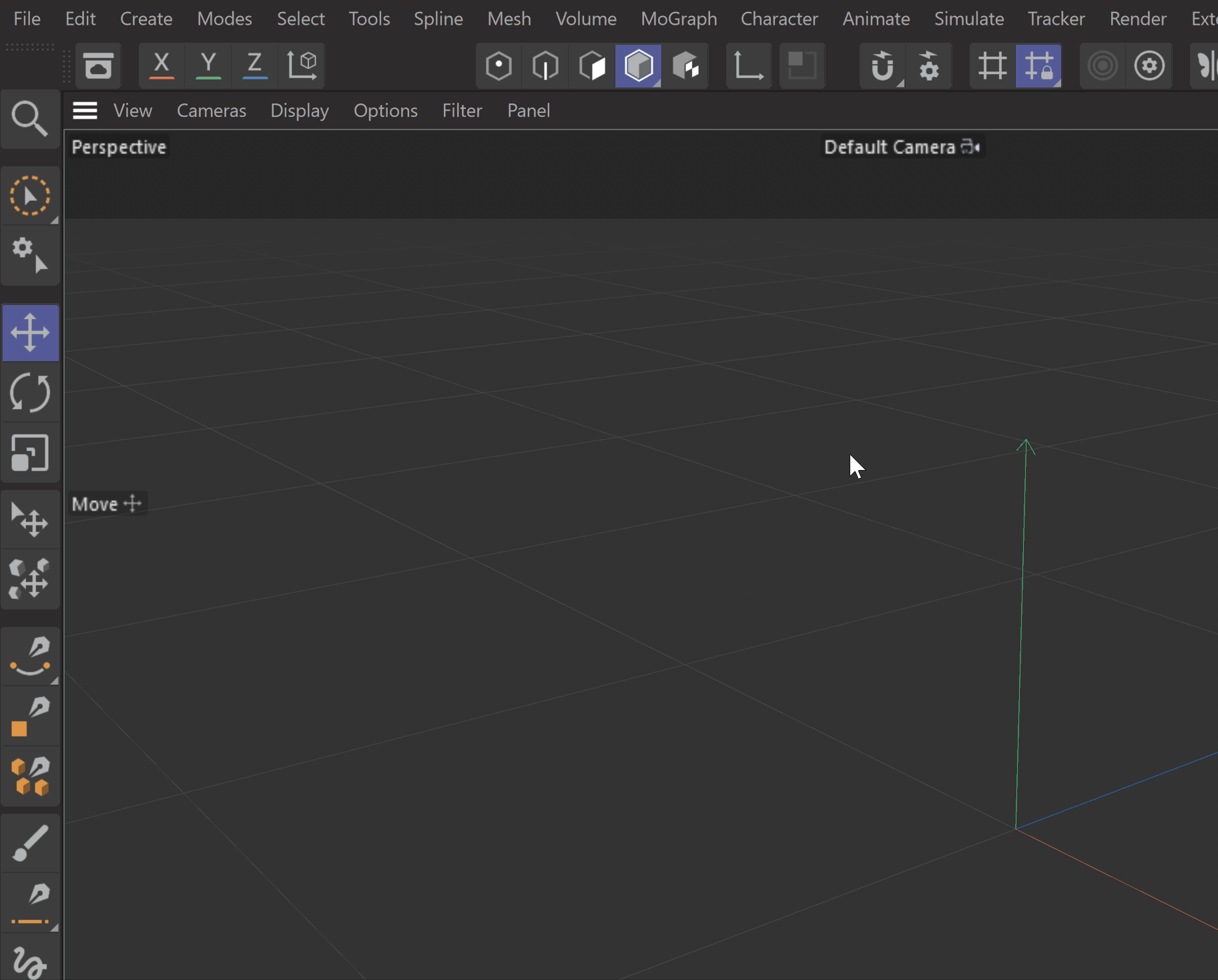The image size is (1218, 980).
Task: Select the Scale tool
Action: pyautogui.click(x=30, y=453)
